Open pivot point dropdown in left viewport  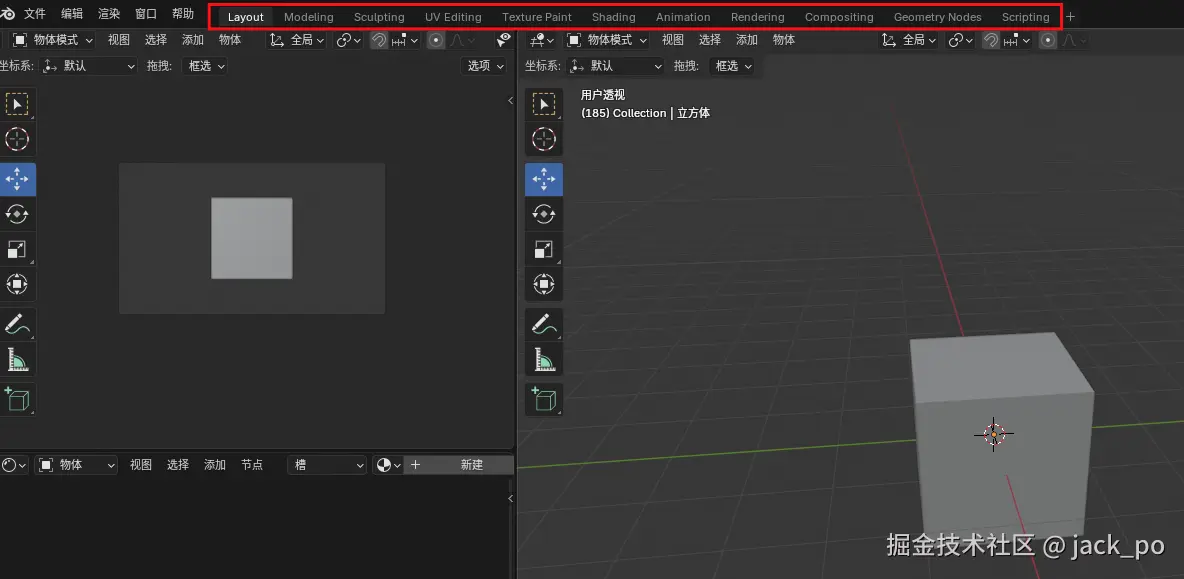(x=348, y=40)
